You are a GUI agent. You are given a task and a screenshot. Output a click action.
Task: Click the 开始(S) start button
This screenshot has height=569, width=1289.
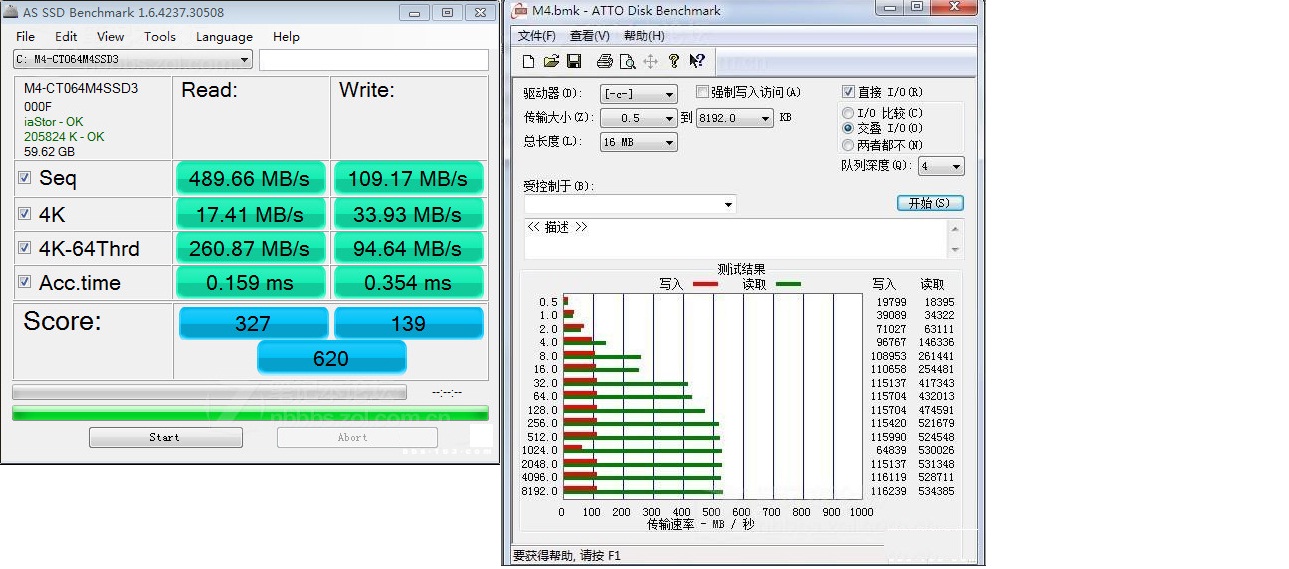[x=929, y=203]
